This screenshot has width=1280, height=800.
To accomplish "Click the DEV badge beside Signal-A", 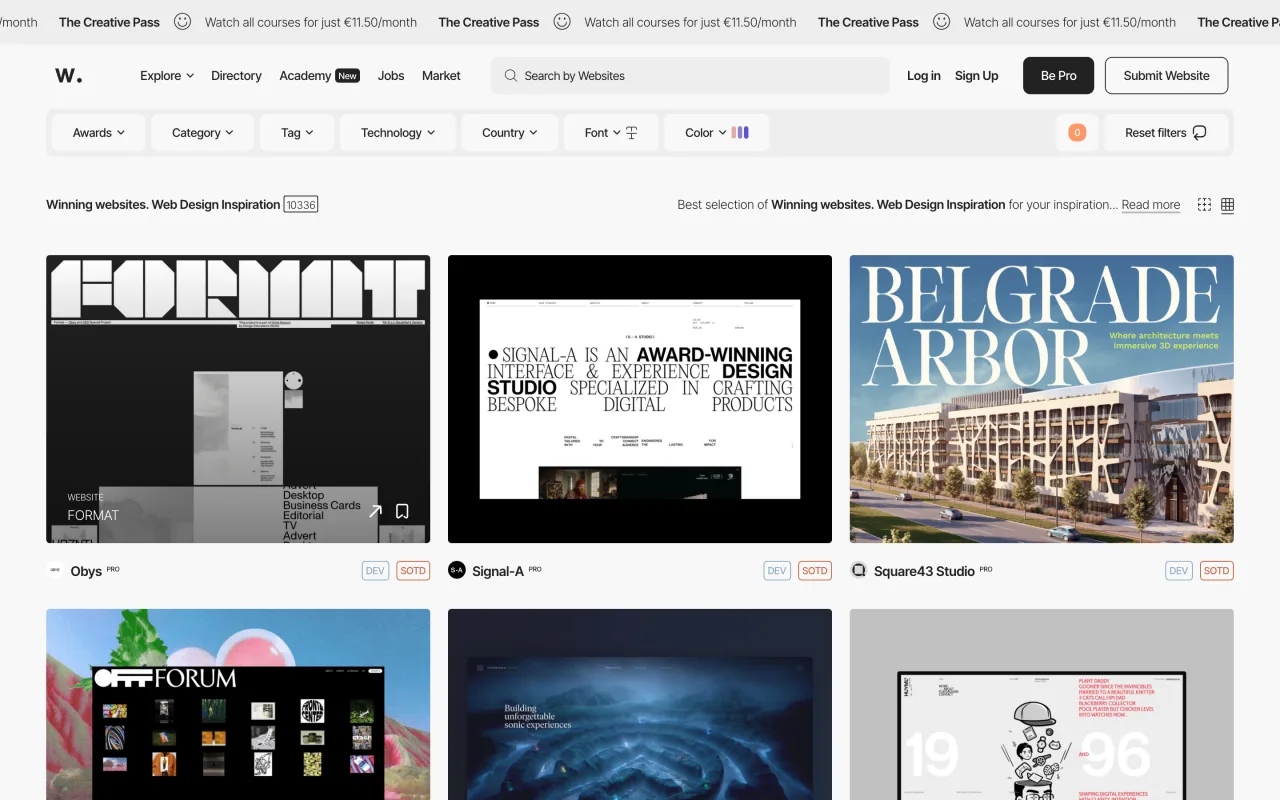I will [x=777, y=571].
